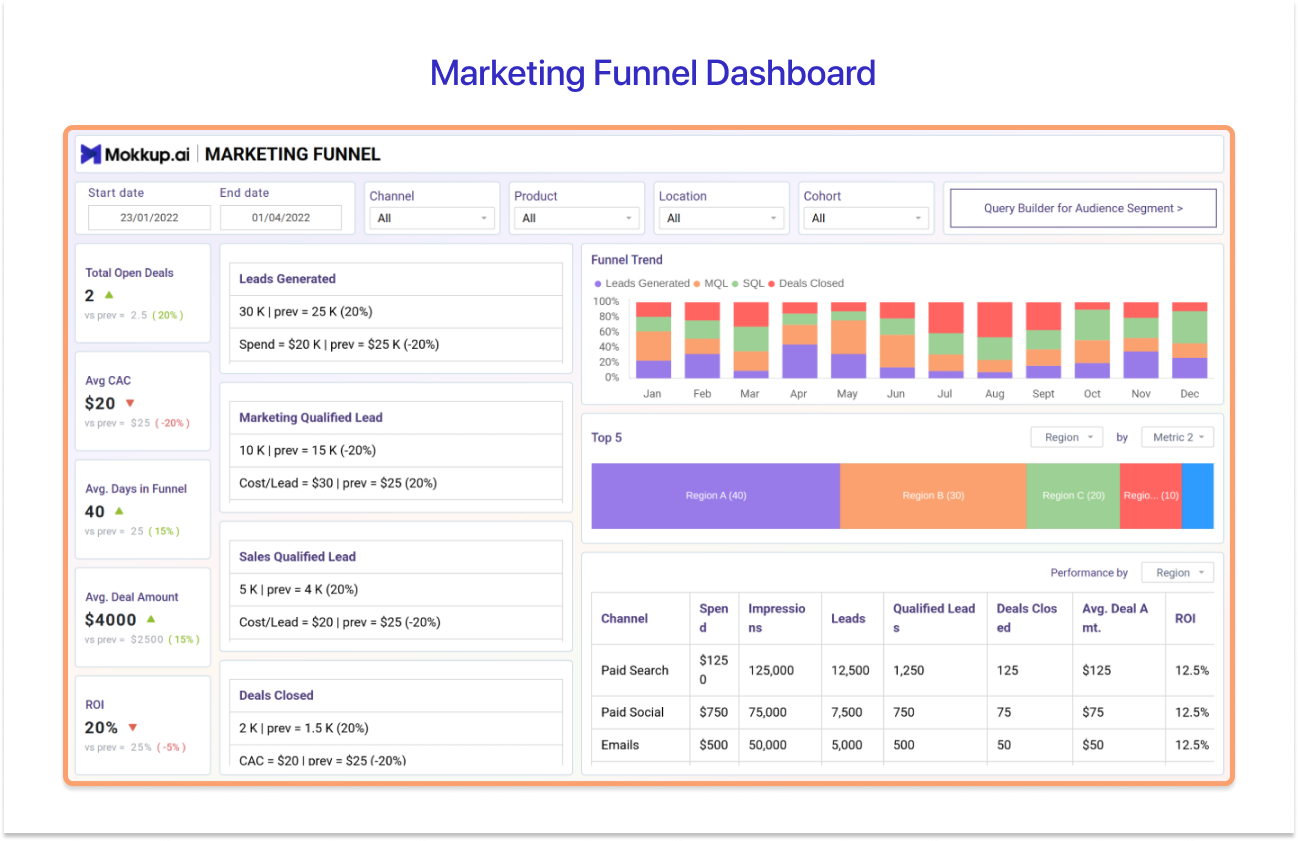Click the Jan stacked bar in Funnel Trend
Image resolution: width=1298 pixels, height=841 pixels.
point(653,340)
